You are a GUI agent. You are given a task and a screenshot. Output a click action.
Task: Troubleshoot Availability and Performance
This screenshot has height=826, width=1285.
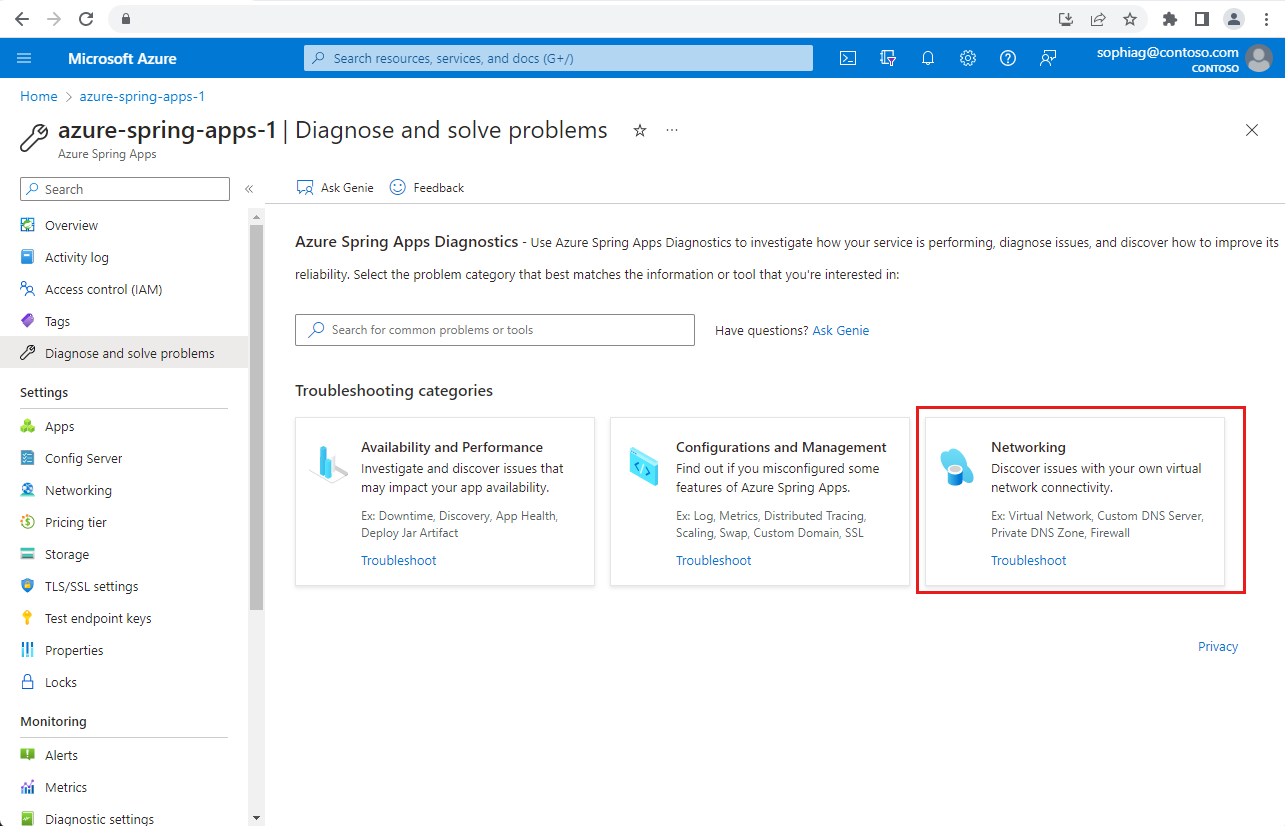click(x=399, y=560)
